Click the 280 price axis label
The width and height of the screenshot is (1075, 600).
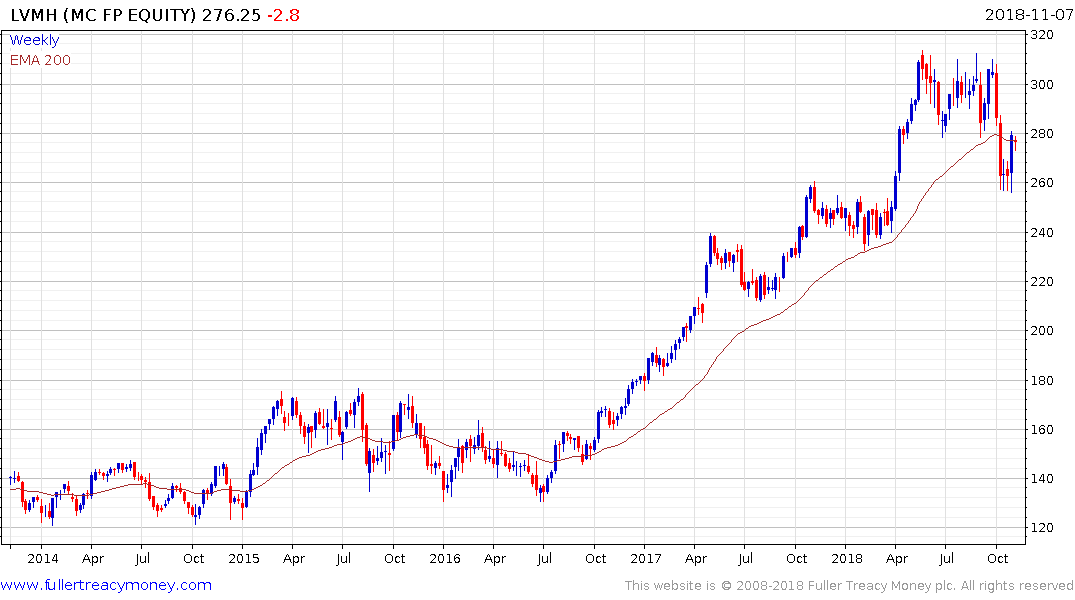point(1042,134)
